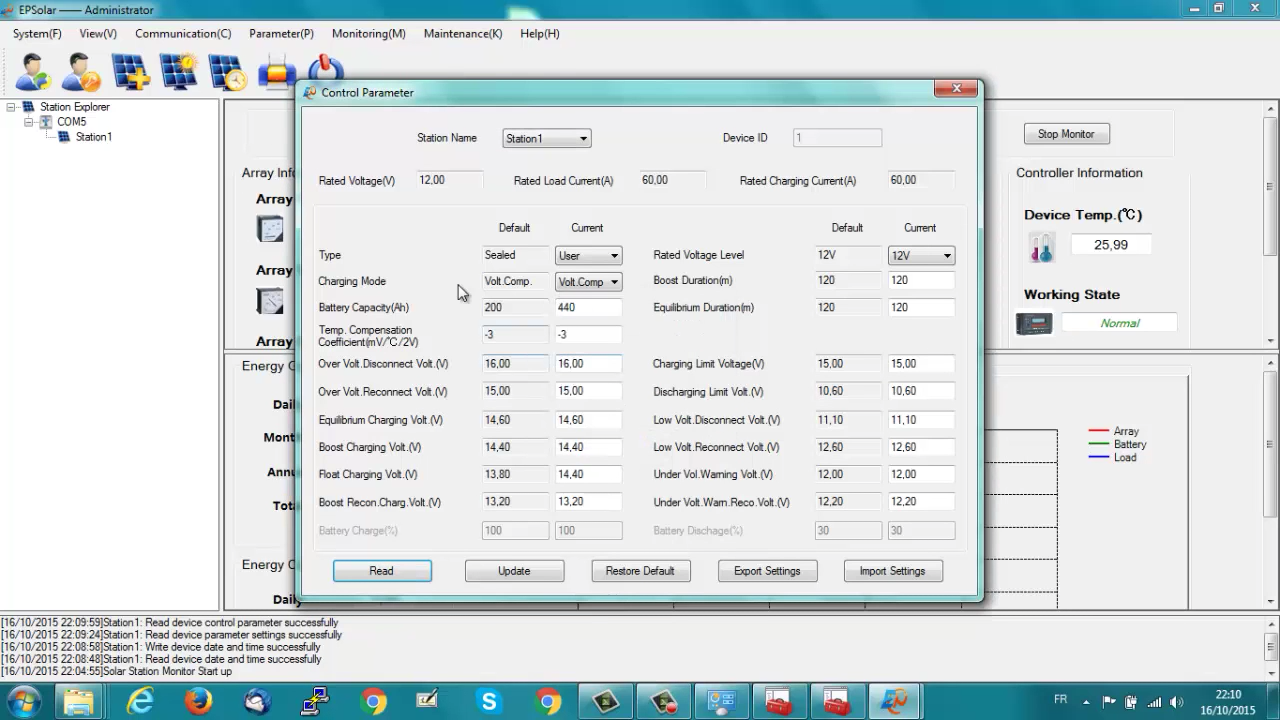
Task: Click the user with globe toolbar icon
Action: 32,72
